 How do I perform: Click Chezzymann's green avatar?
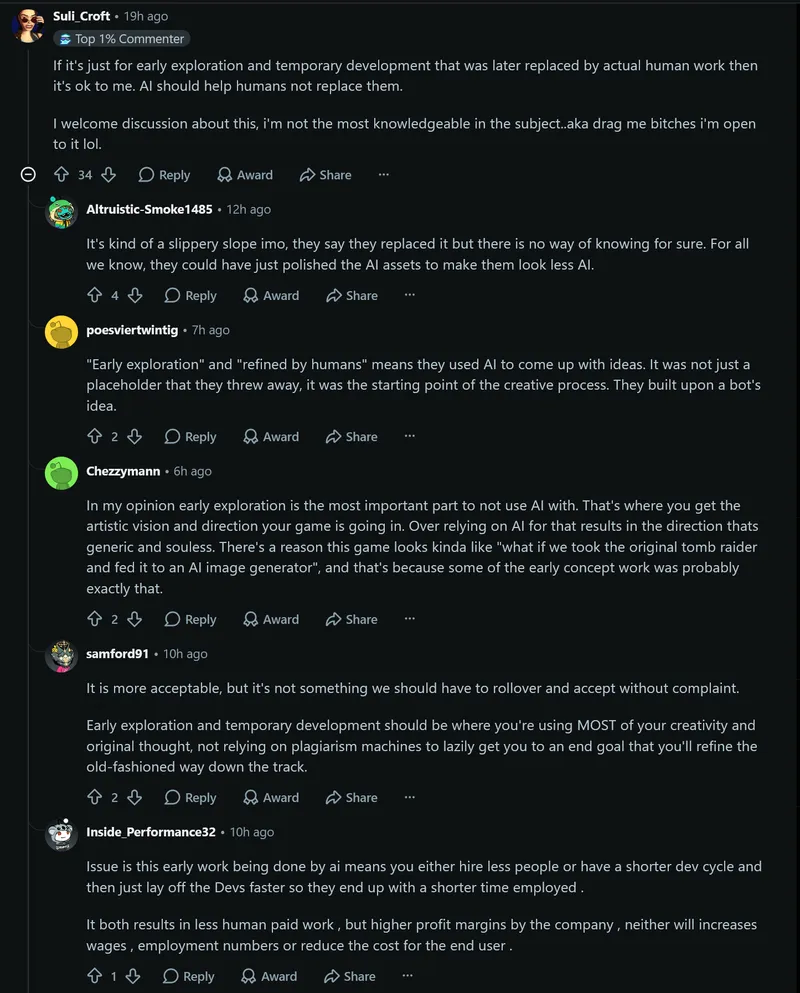[x=61, y=473]
